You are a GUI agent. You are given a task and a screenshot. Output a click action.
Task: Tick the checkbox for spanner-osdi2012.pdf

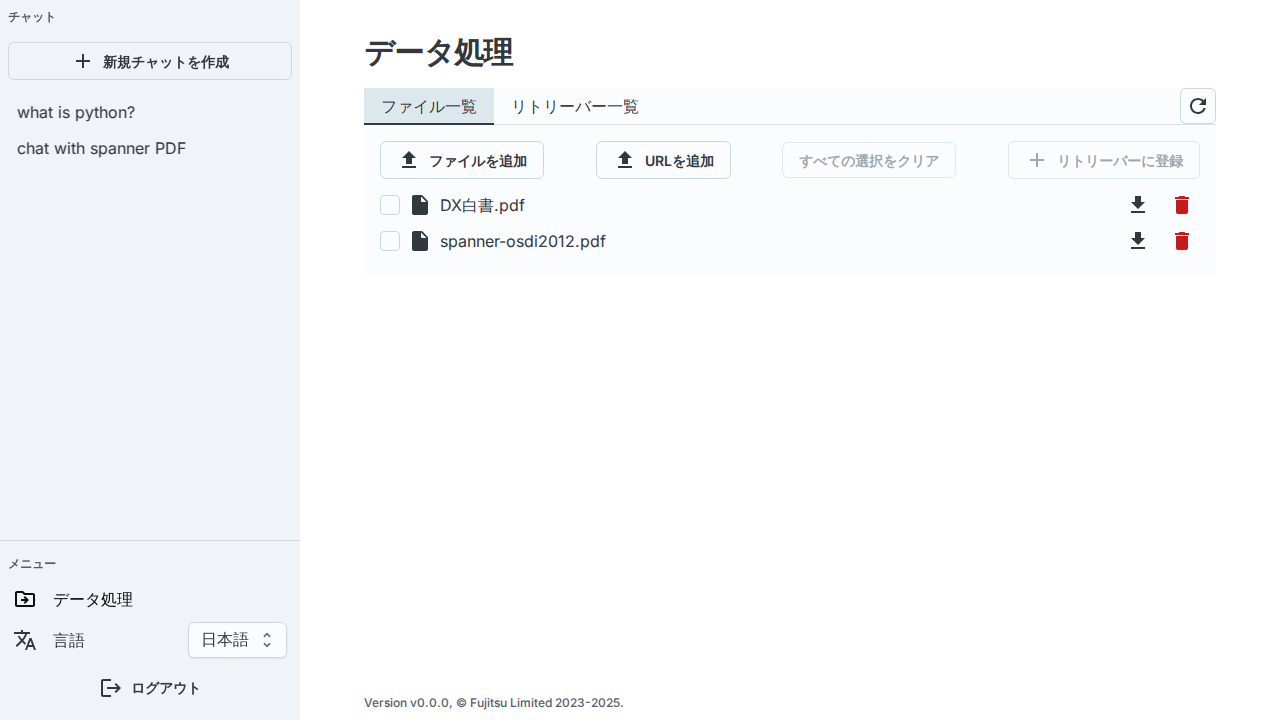click(x=390, y=241)
